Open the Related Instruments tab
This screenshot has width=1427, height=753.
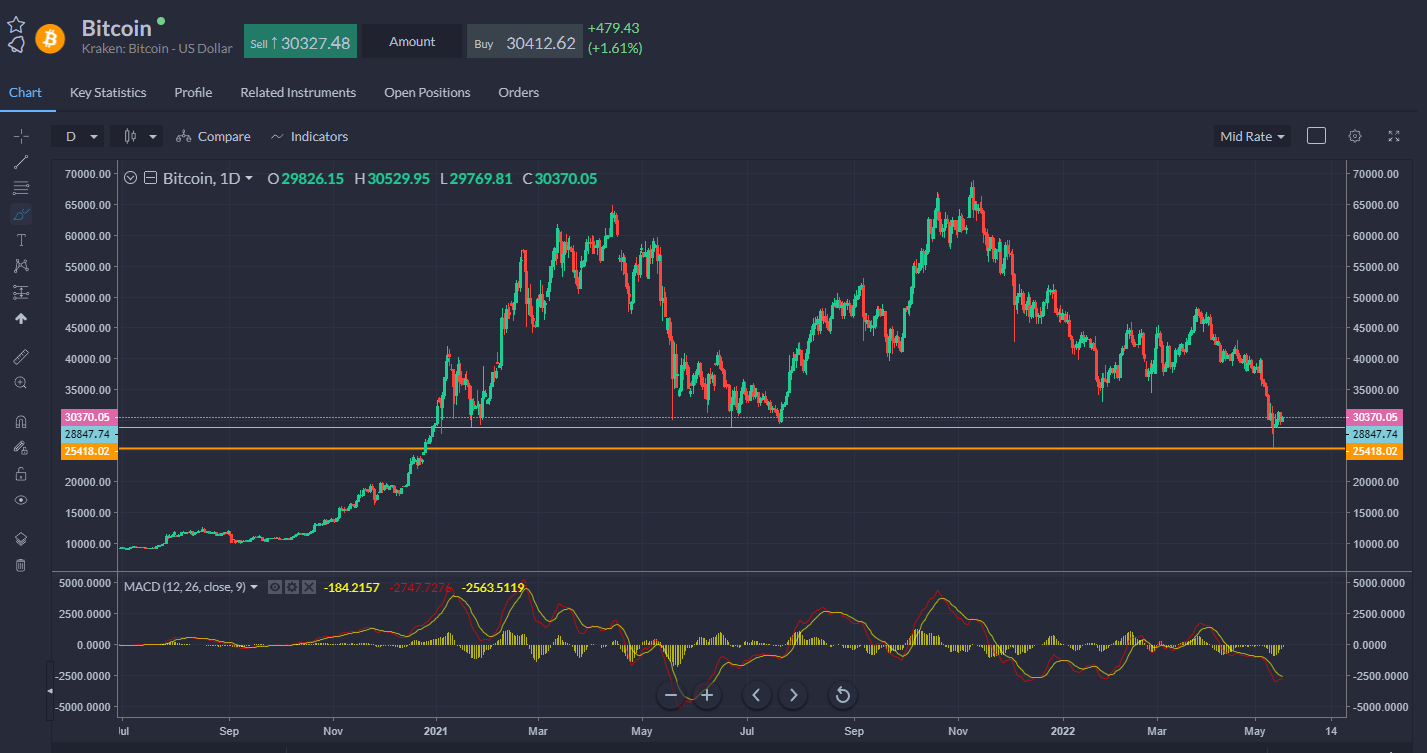298,92
